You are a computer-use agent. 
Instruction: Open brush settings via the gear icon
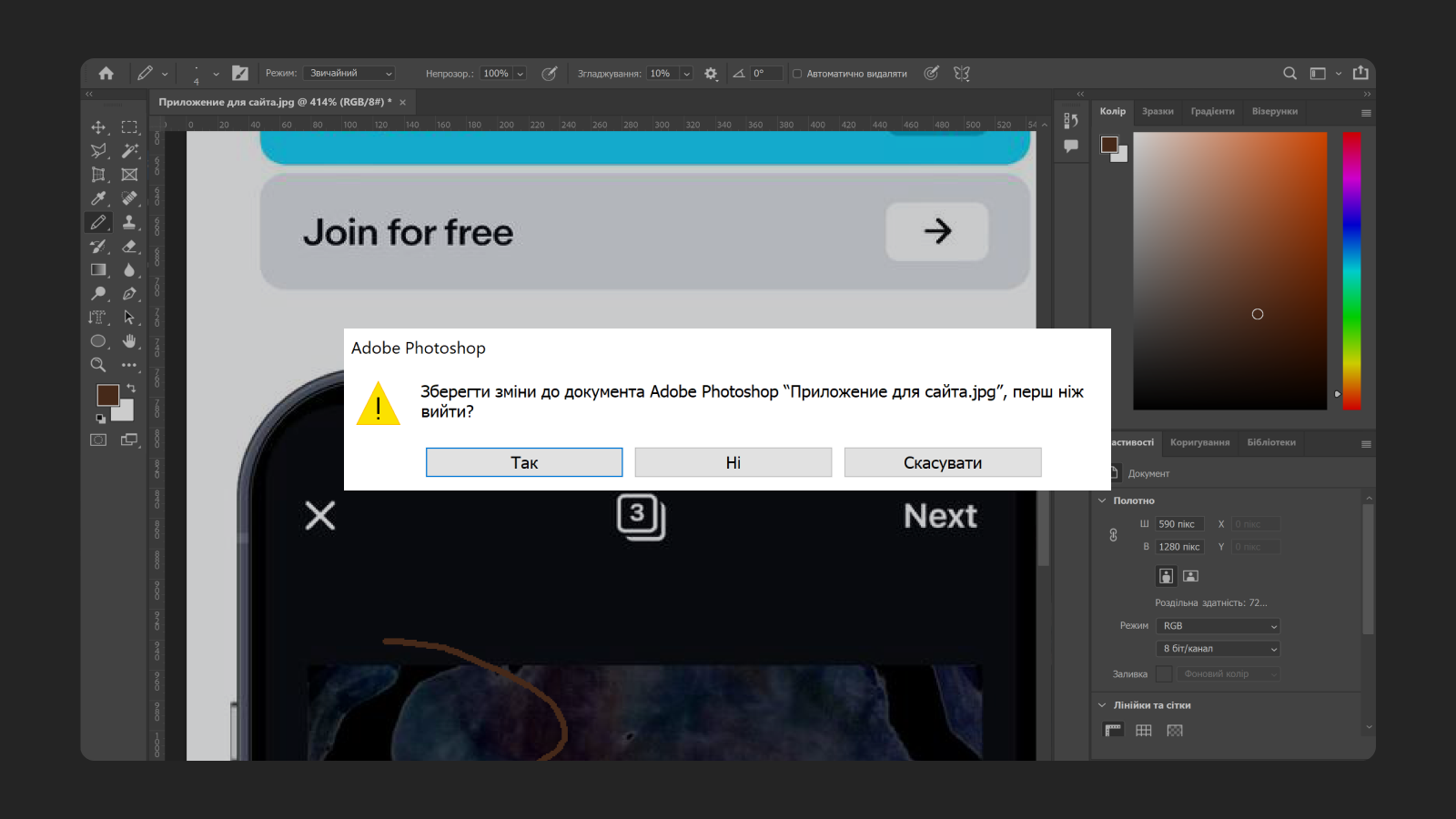pyautogui.click(x=711, y=73)
